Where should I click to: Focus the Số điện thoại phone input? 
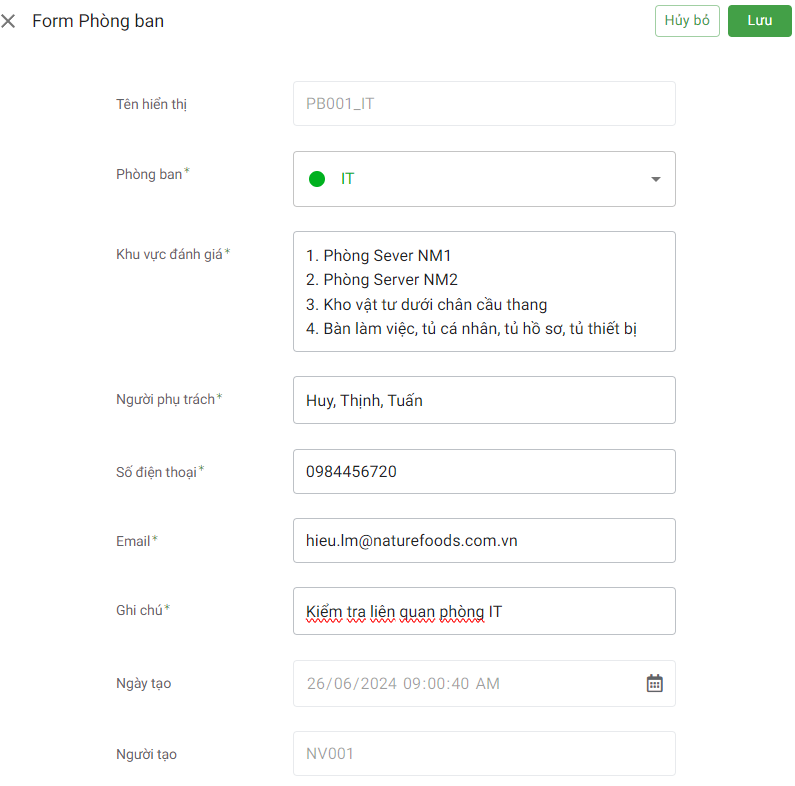click(483, 471)
